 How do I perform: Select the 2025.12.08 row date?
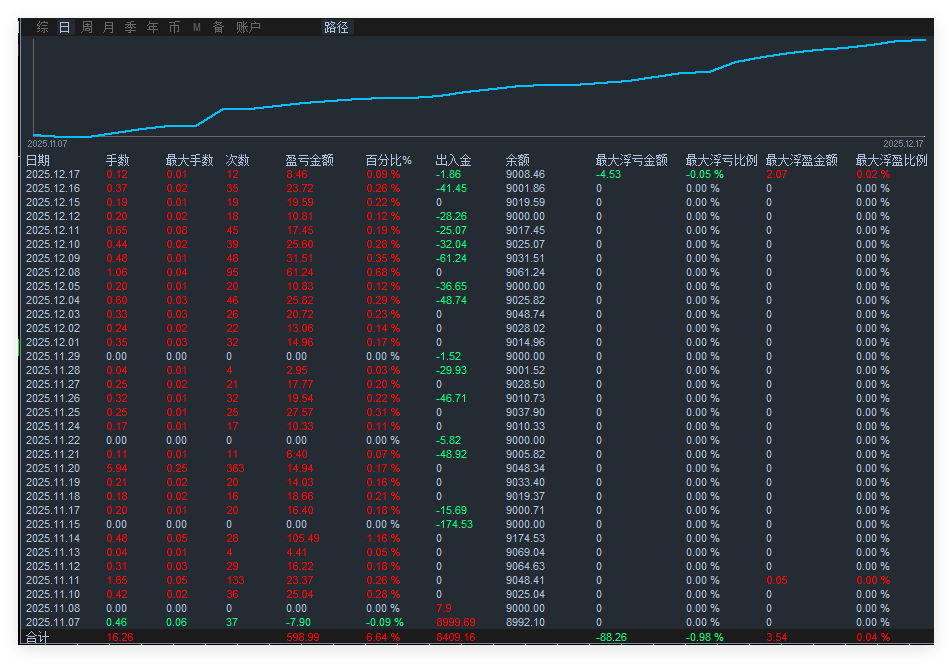[53, 272]
